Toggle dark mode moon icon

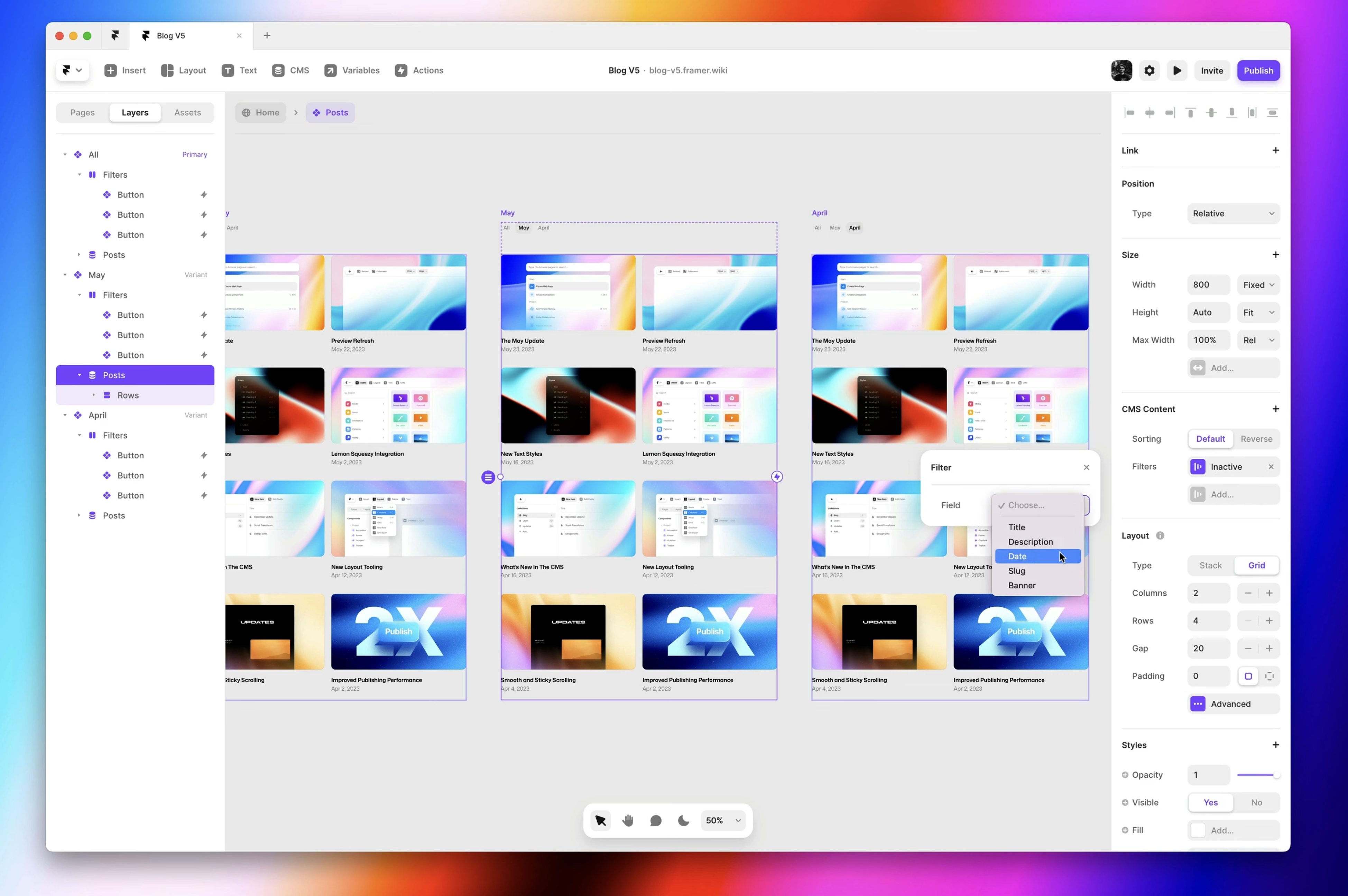tap(683, 821)
